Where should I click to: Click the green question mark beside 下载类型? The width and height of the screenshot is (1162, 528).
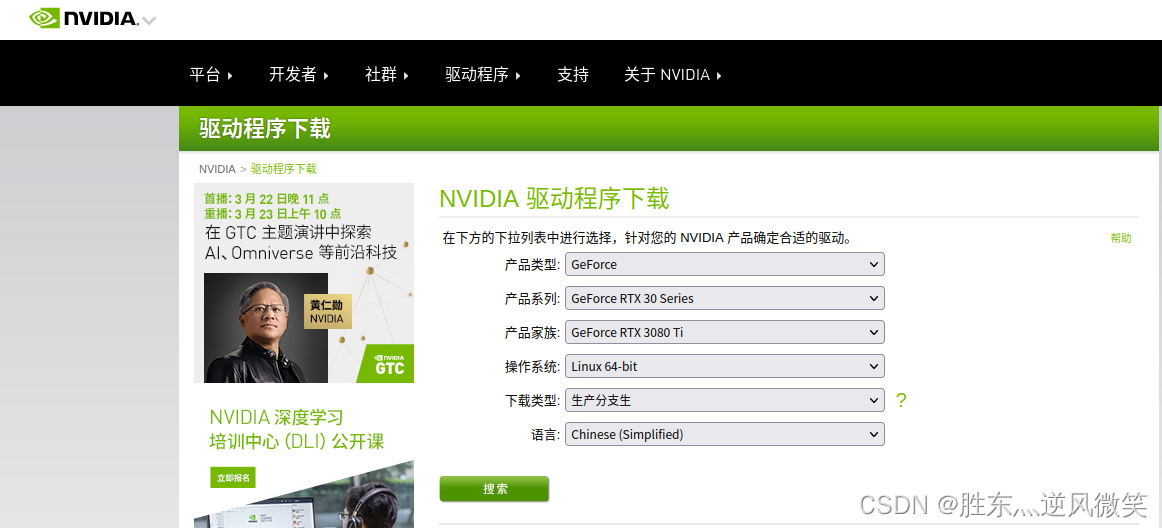[x=900, y=400]
